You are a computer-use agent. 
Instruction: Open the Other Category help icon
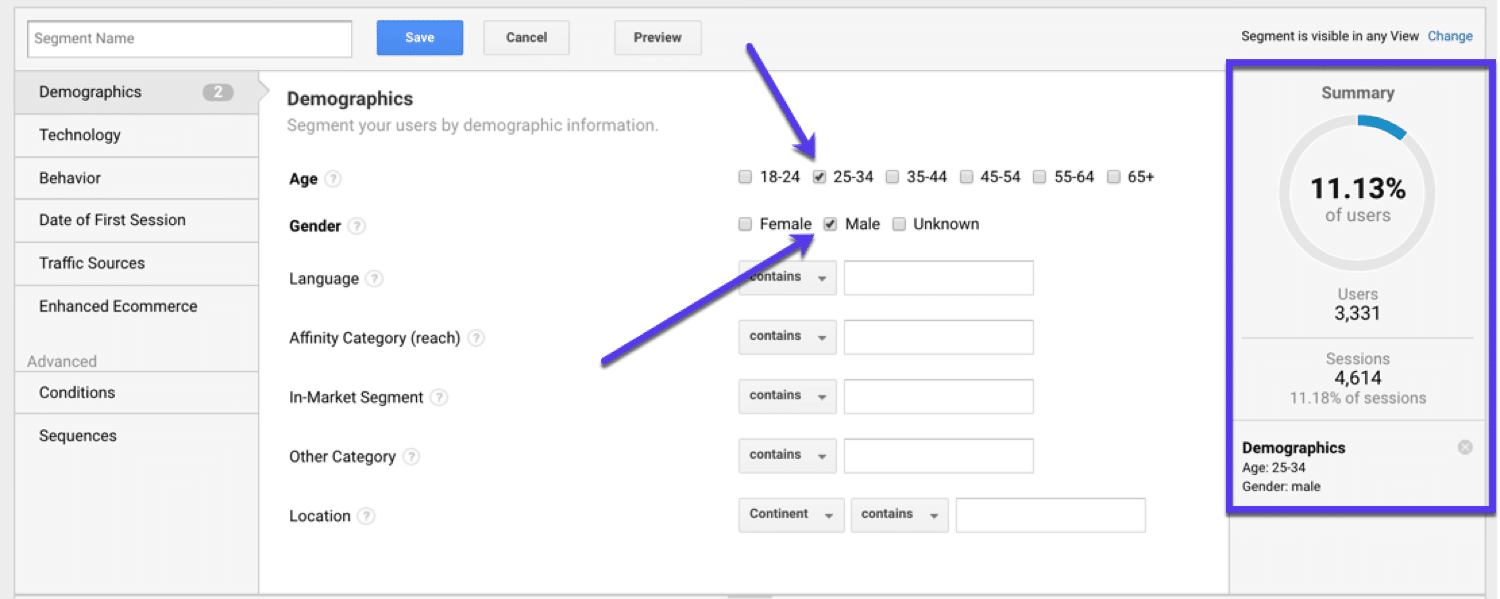point(411,457)
